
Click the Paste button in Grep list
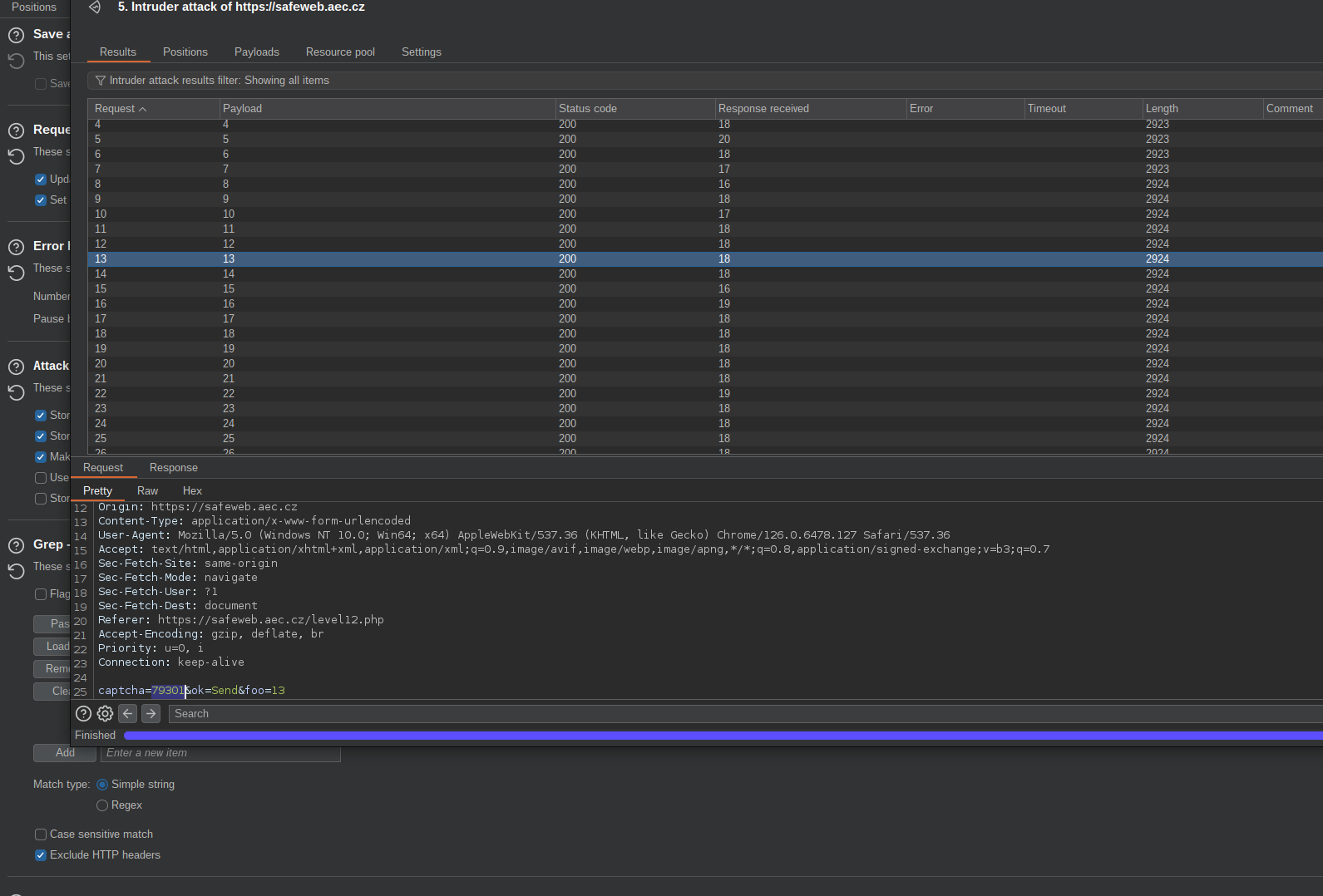click(x=52, y=624)
